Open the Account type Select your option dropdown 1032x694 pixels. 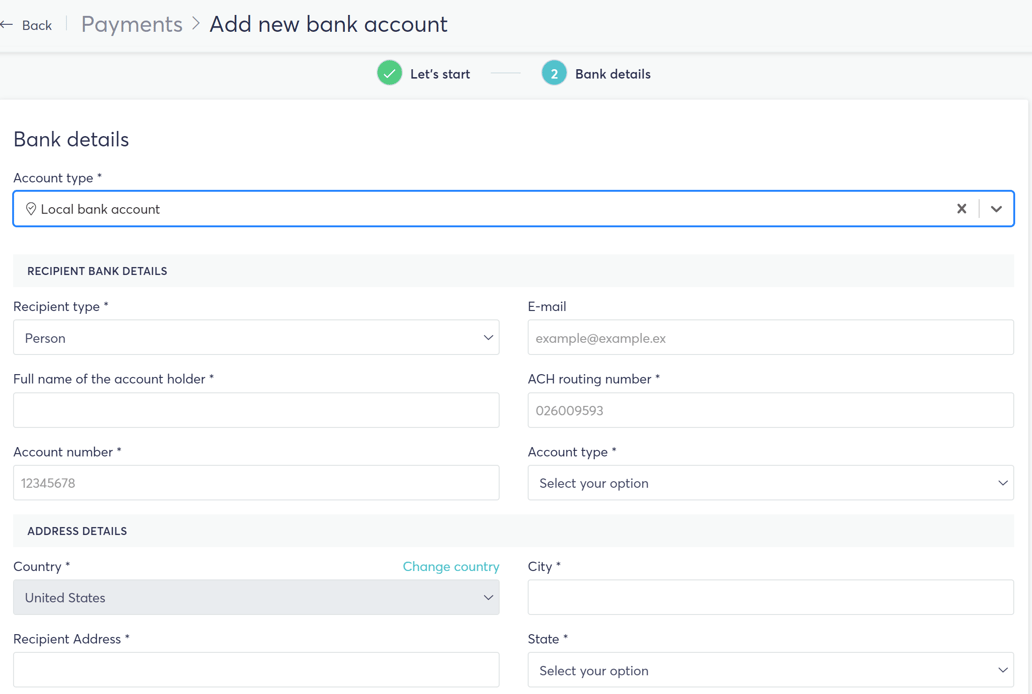(x=770, y=483)
